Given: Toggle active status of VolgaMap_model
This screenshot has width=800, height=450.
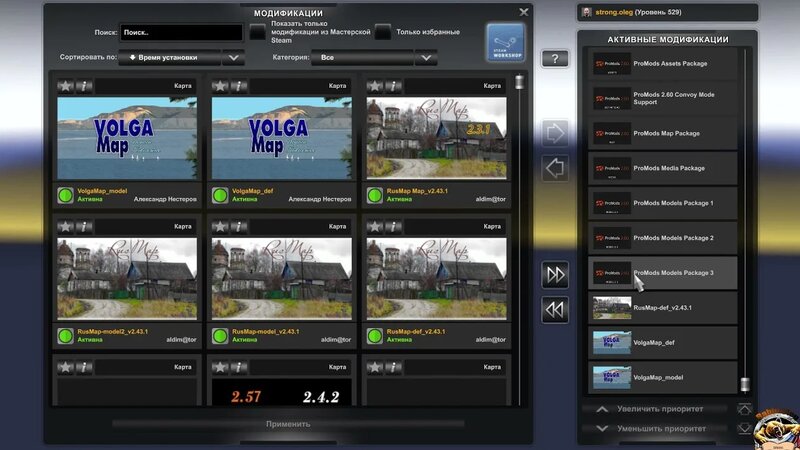Looking at the screenshot, I should click(x=65, y=195).
